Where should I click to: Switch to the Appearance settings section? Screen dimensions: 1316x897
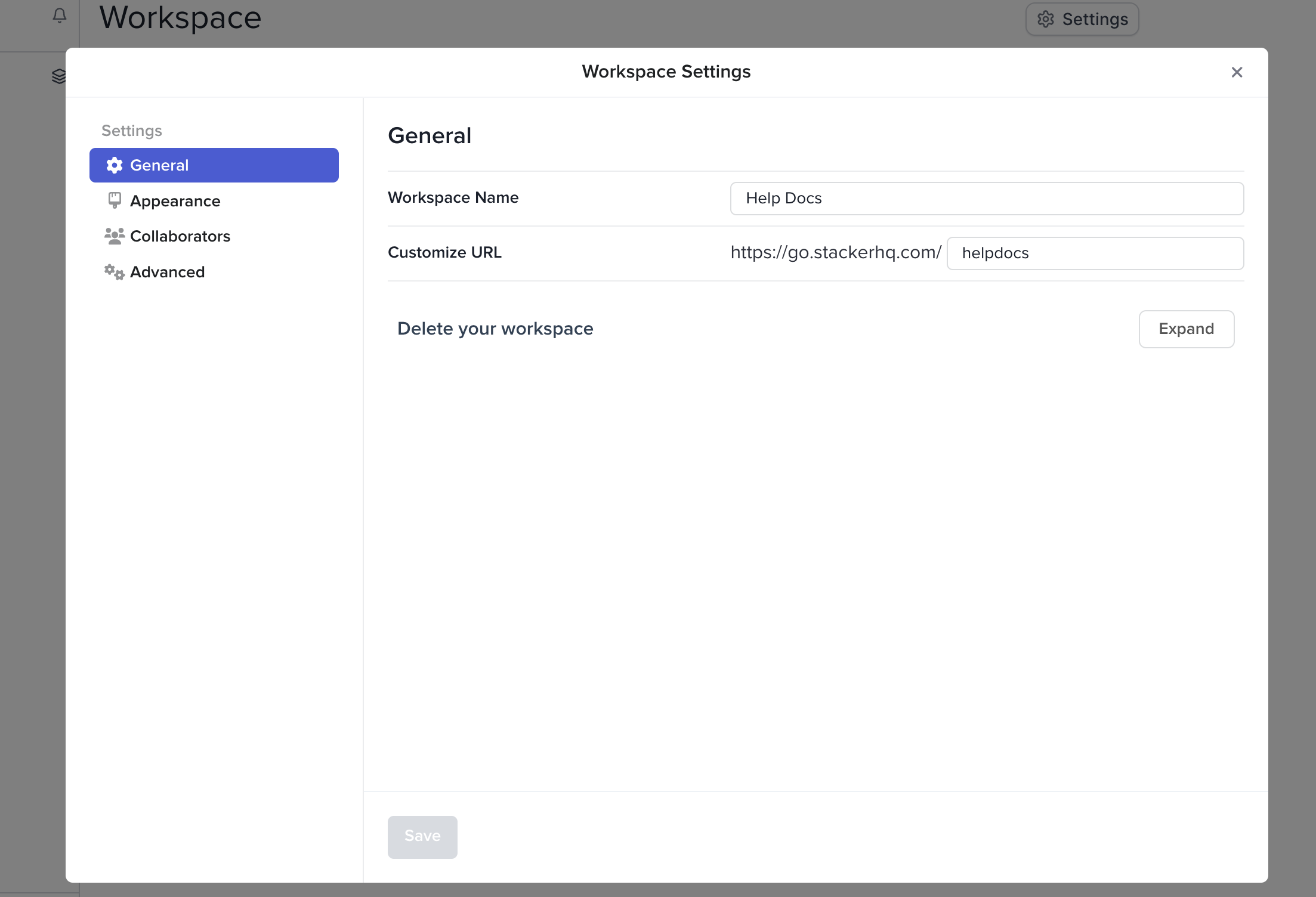175,201
